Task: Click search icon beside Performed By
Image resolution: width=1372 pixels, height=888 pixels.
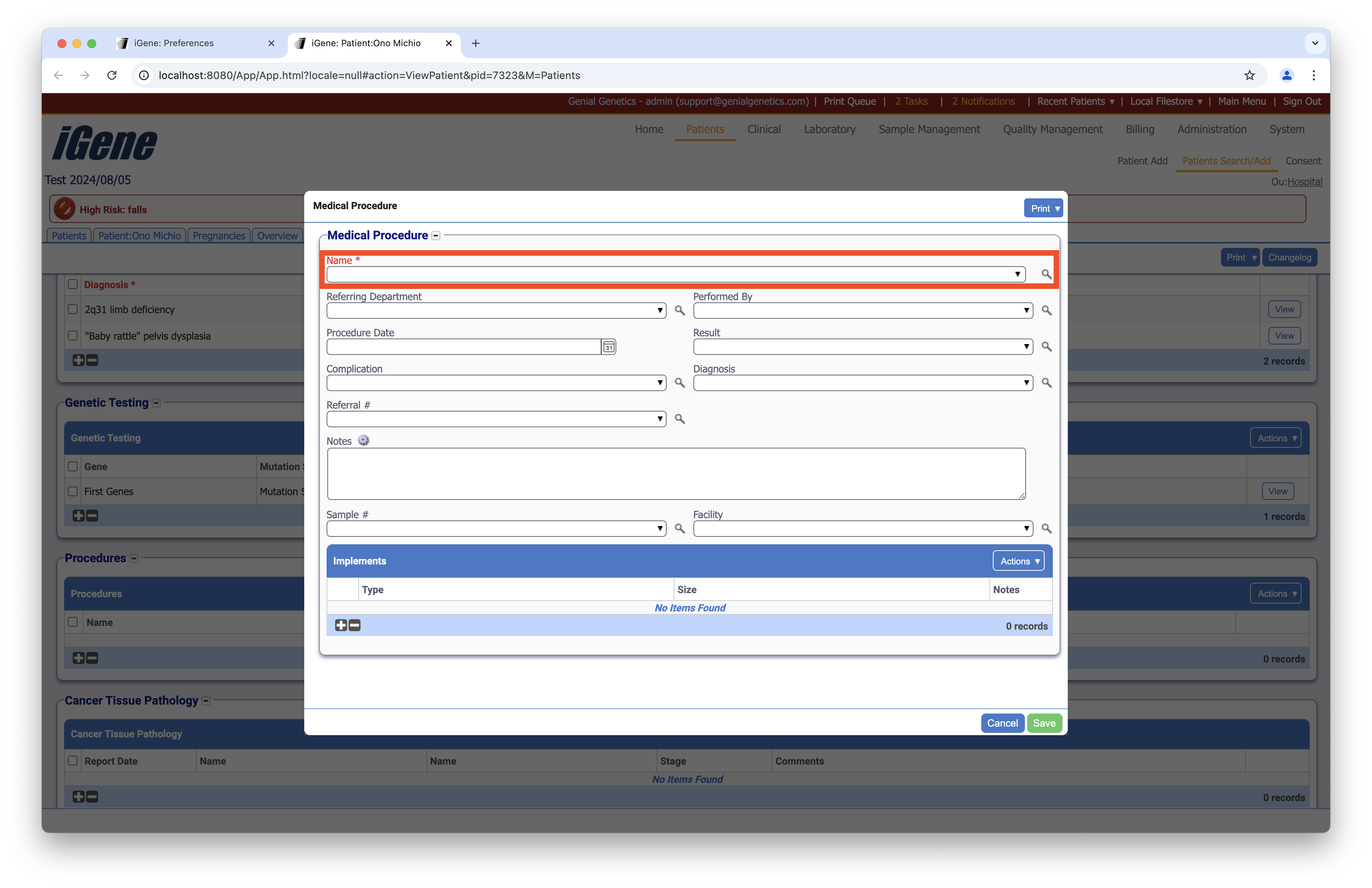Action: click(x=1046, y=311)
